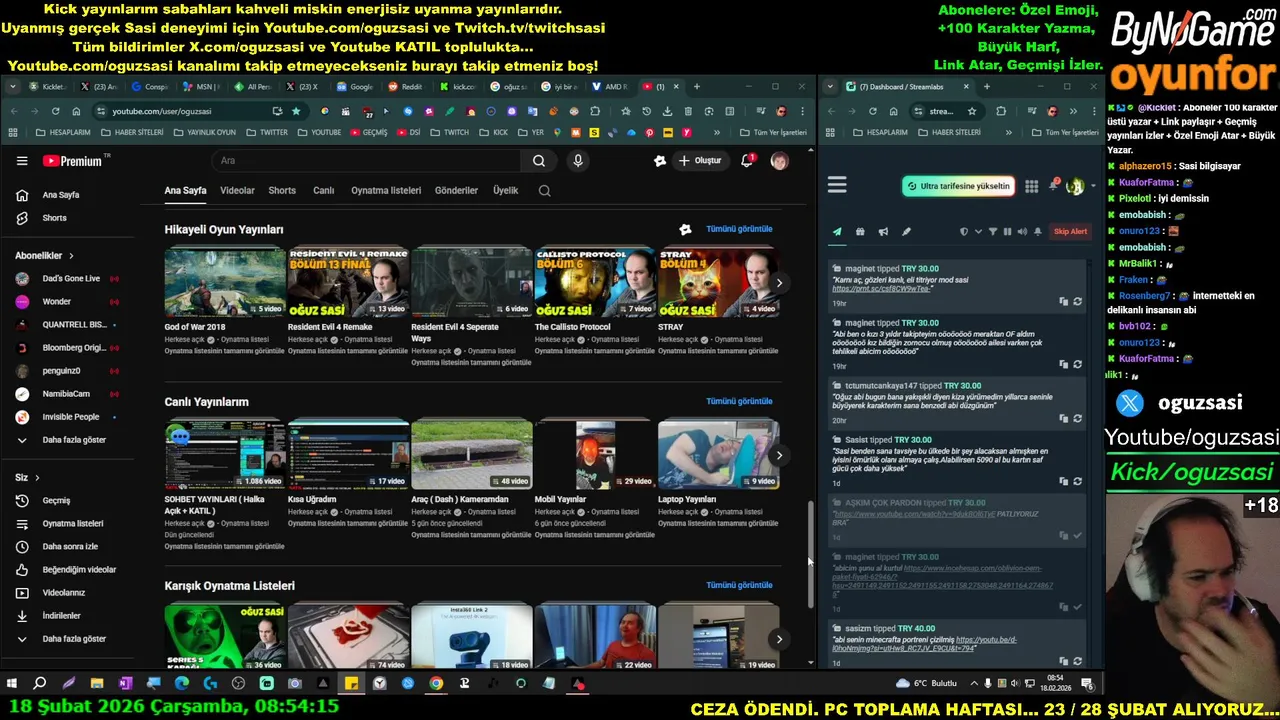The image size is (1280, 720).
Task: Click the YouTube search magnifier button
Action: pyautogui.click(x=539, y=161)
